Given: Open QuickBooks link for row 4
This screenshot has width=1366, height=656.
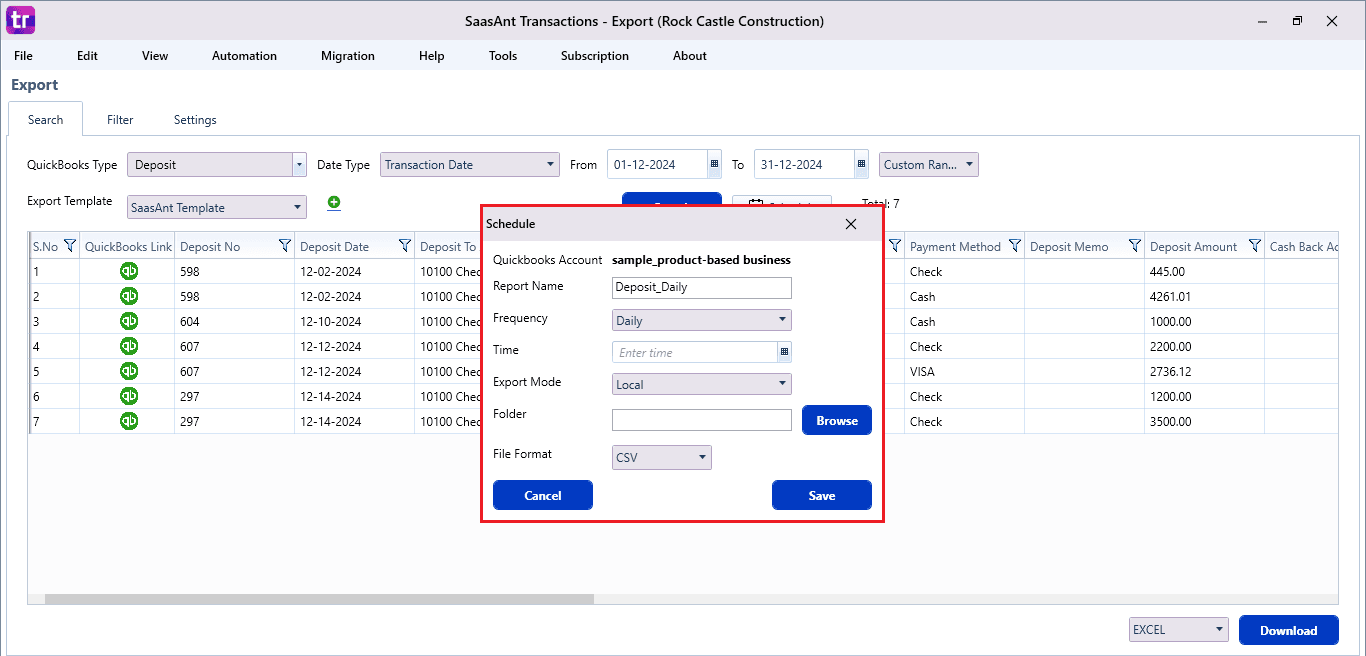Looking at the screenshot, I should [x=129, y=346].
